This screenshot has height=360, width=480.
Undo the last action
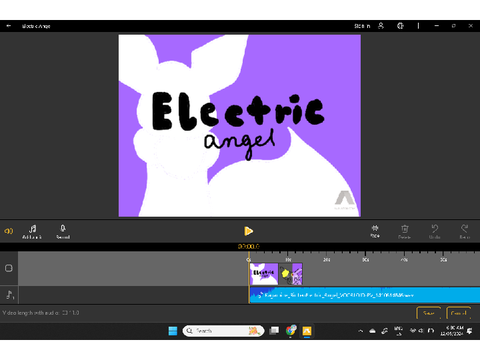(x=434, y=232)
